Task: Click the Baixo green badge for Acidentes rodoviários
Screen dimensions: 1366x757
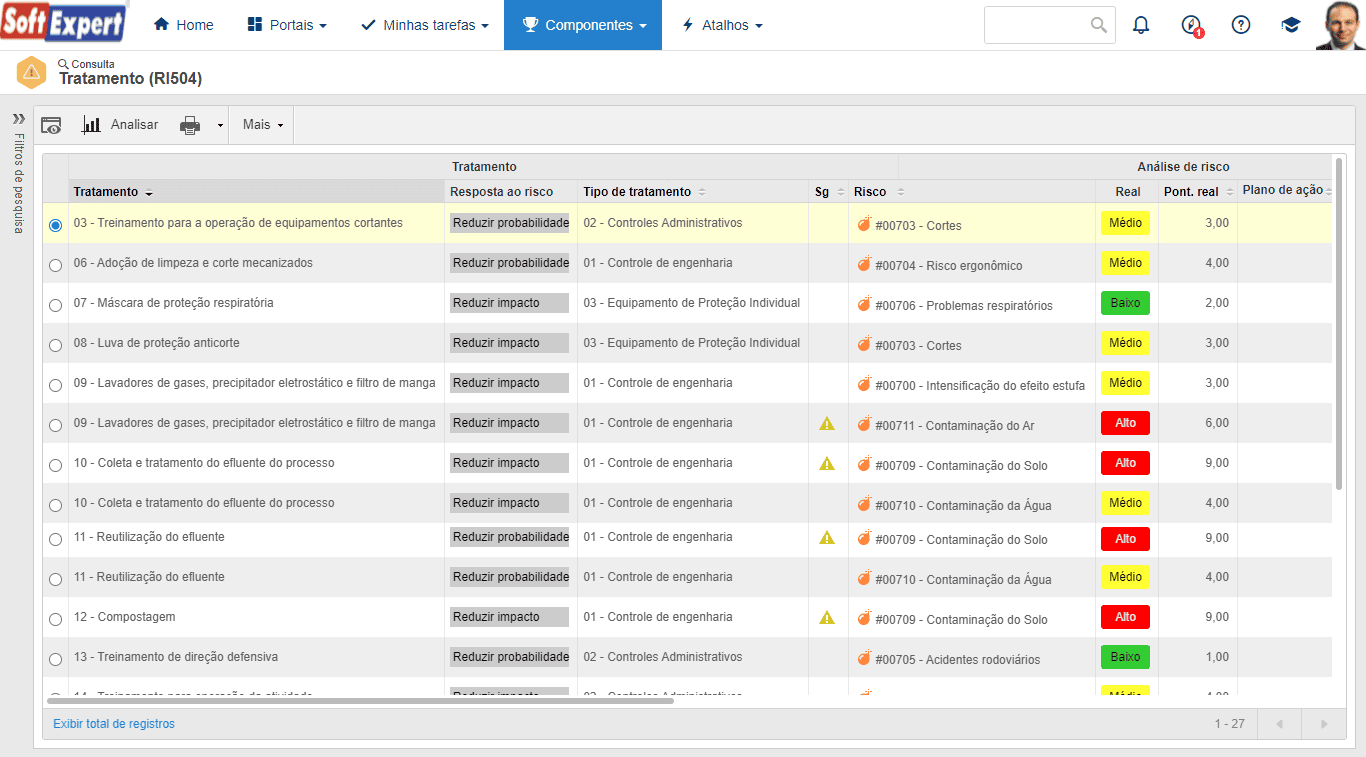Action: click(x=1125, y=657)
